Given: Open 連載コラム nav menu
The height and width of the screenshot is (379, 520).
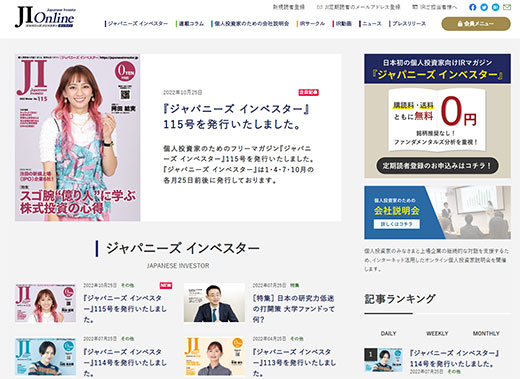Looking at the screenshot, I should [190, 24].
